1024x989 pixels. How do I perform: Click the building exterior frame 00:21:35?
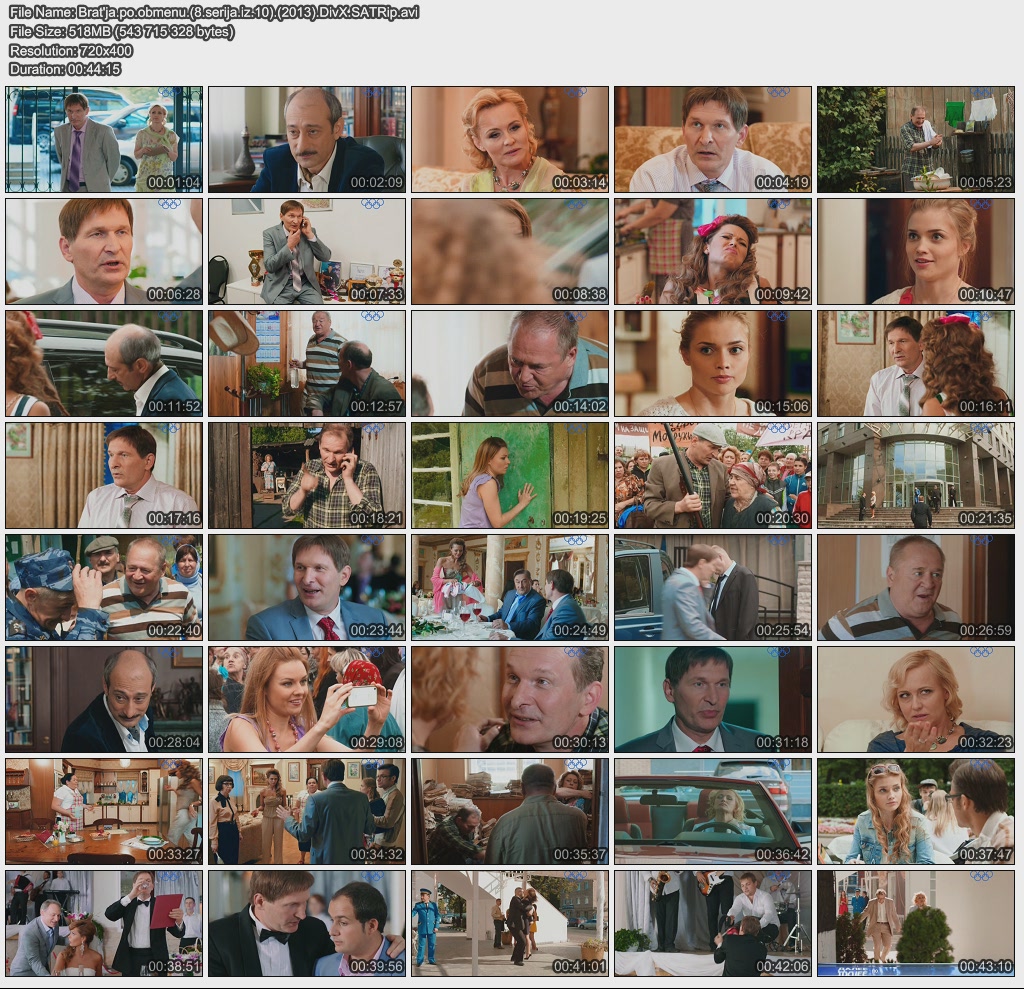click(915, 475)
